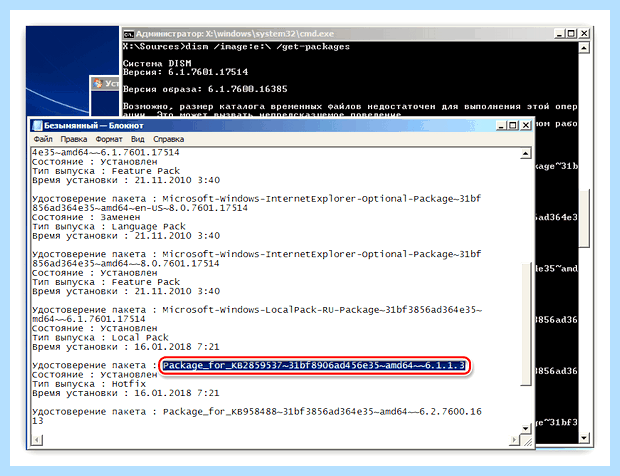The width and height of the screenshot is (620, 476).
Task: Click 'Время установки : 16.01.2018 7:21' under Hotfix
Action: coord(125,393)
